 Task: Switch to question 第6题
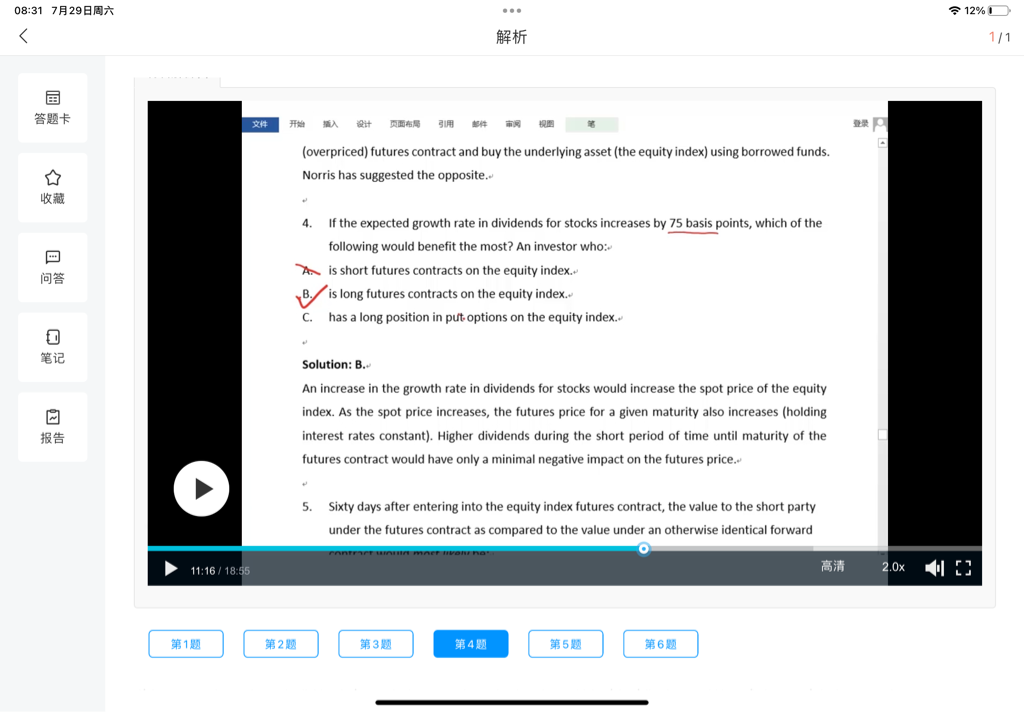661,644
